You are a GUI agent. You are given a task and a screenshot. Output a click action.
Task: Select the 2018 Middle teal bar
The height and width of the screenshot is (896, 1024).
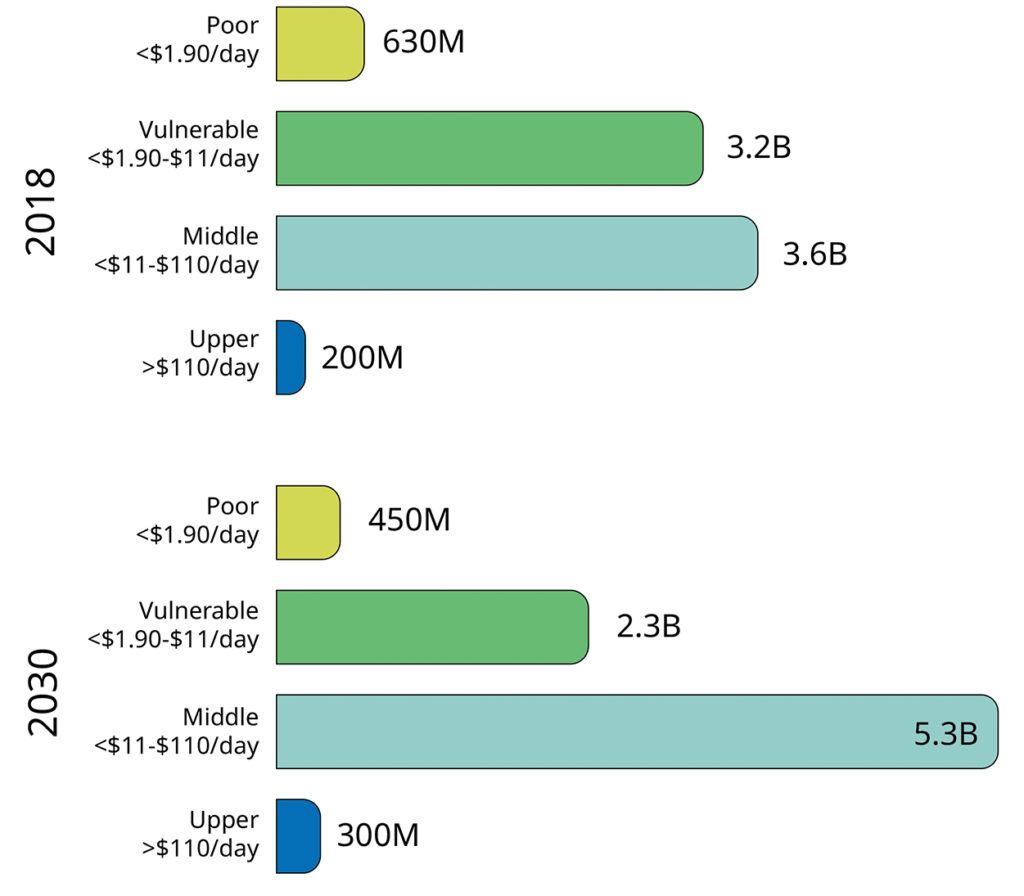tap(517, 253)
